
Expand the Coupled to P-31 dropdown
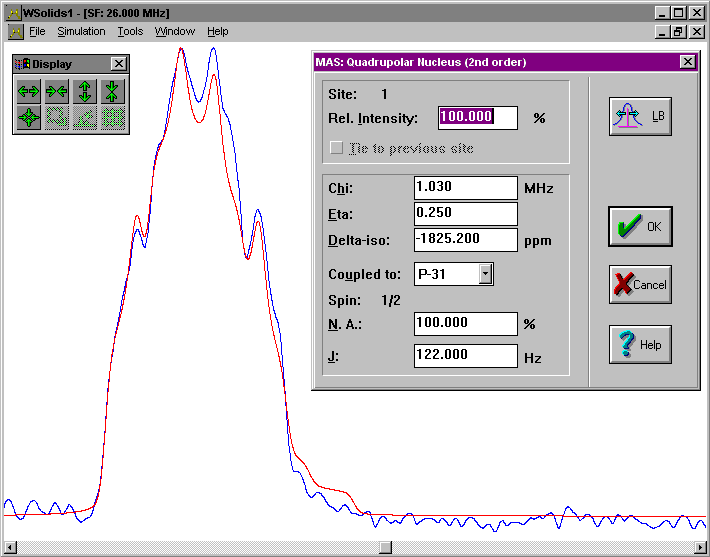coord(486,274)
